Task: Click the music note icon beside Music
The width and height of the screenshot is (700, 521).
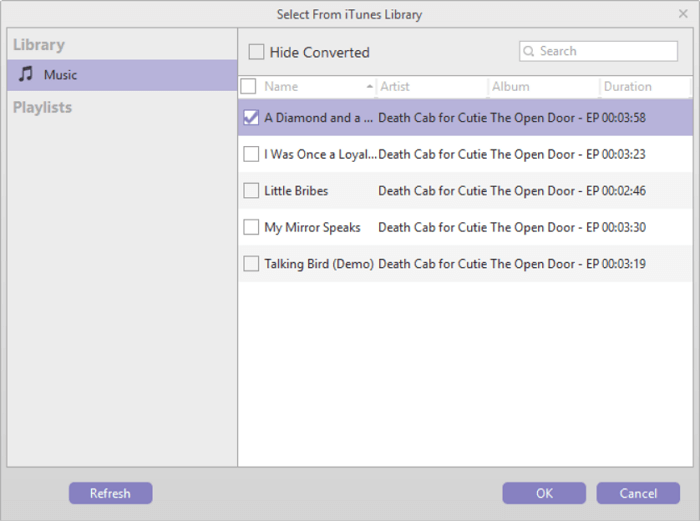Action: pyautogui.click(x=26, y=74)
